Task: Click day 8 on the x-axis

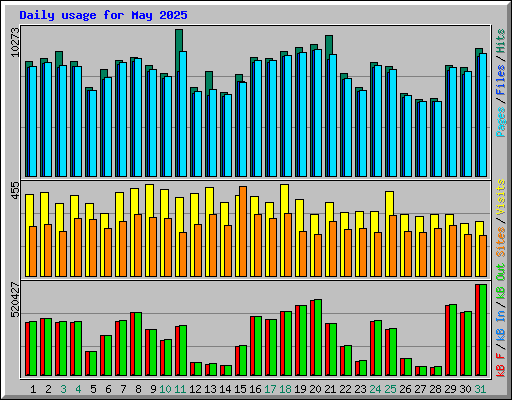Action: pyautogui.click(x=138, y=389)
